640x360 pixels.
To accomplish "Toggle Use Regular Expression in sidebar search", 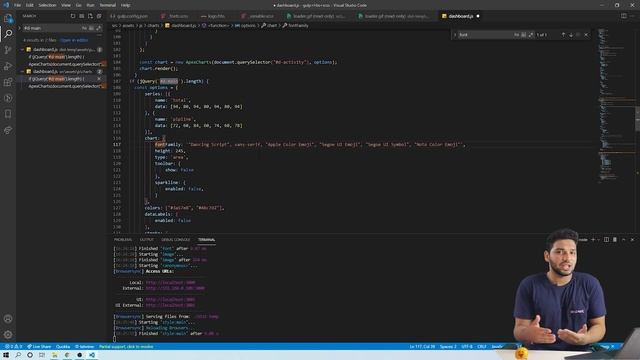I will coord(98,28).
